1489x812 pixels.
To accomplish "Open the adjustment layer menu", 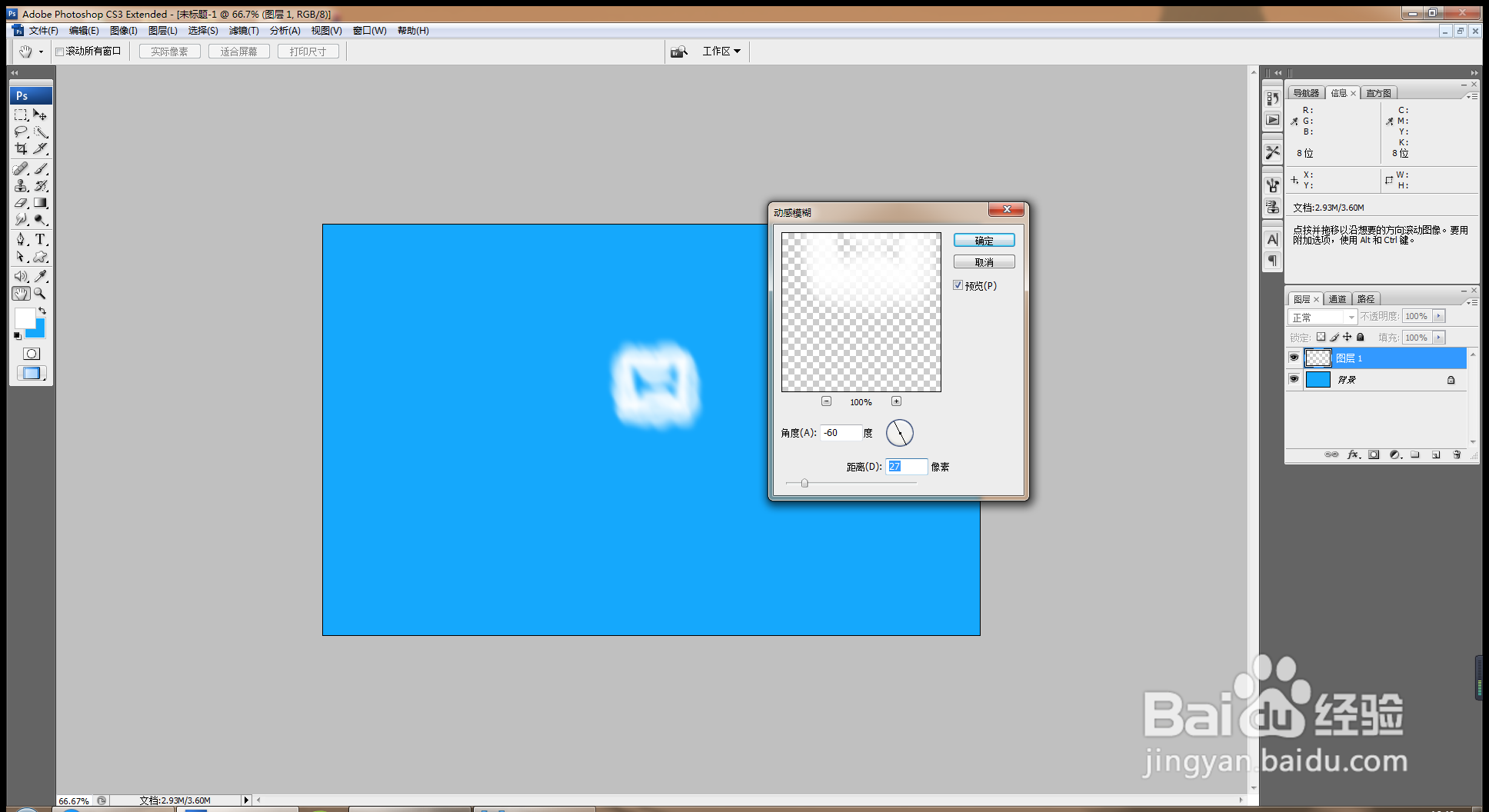I will [1395, 454].
